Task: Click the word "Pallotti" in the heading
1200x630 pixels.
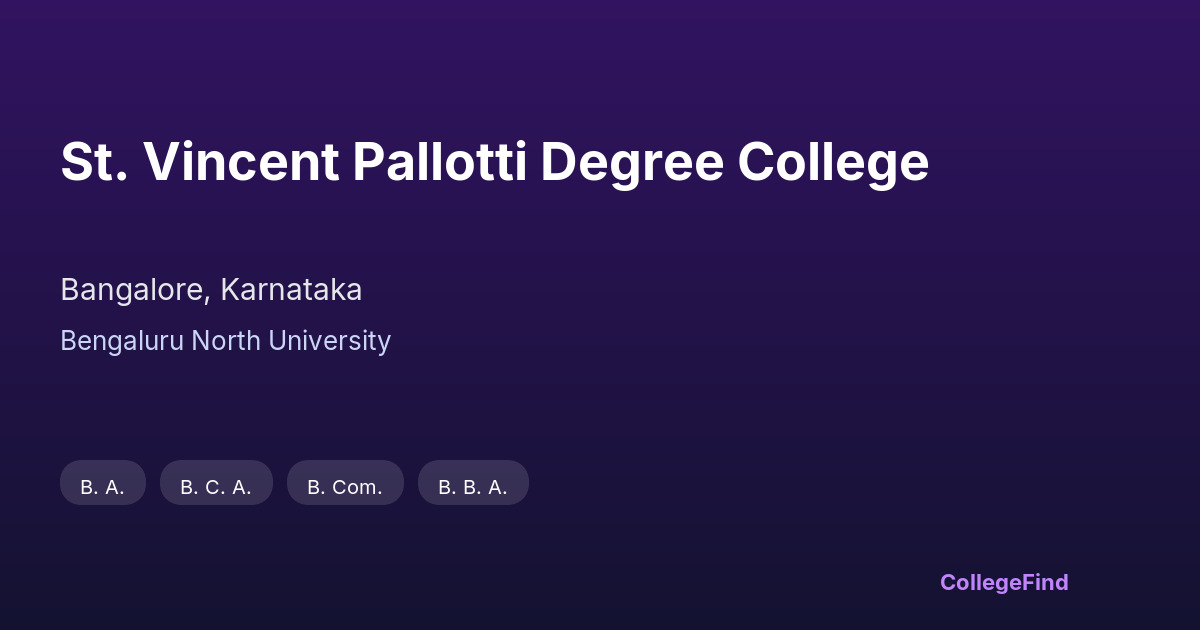Action: coord(439,162)
